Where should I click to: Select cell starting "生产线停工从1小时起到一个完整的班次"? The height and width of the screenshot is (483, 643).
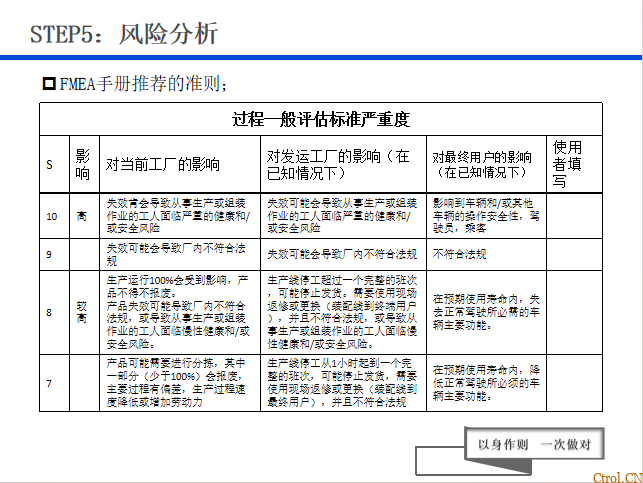(342, 383)
